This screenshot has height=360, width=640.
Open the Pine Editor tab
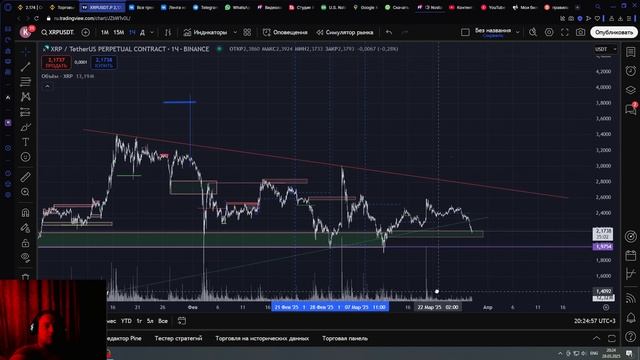click(124, 338)
